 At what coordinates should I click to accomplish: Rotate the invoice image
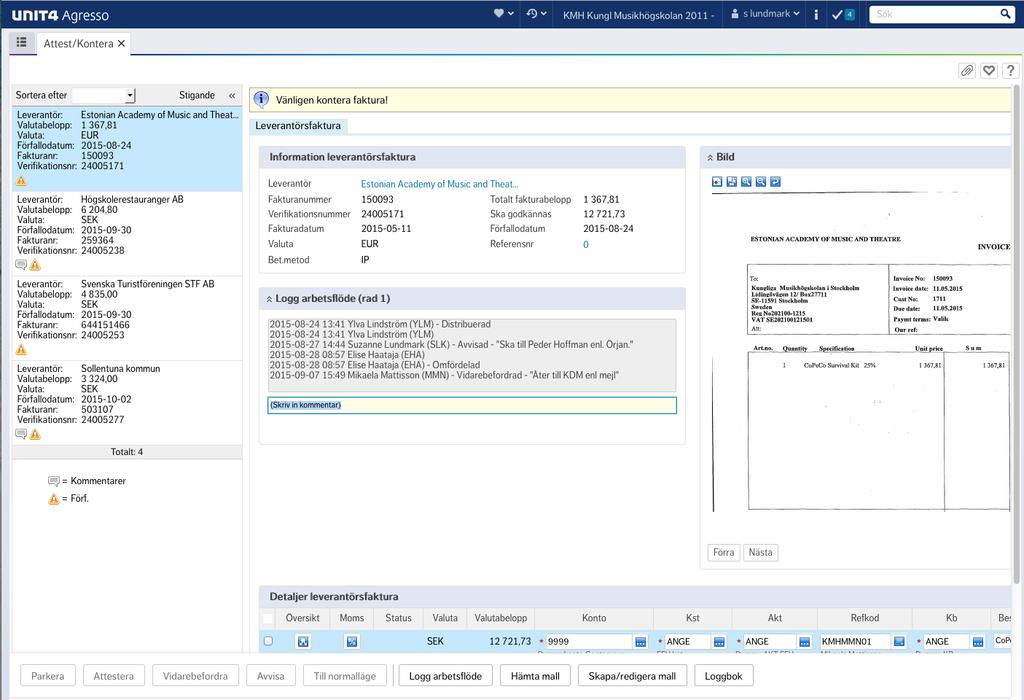[775, 182]
